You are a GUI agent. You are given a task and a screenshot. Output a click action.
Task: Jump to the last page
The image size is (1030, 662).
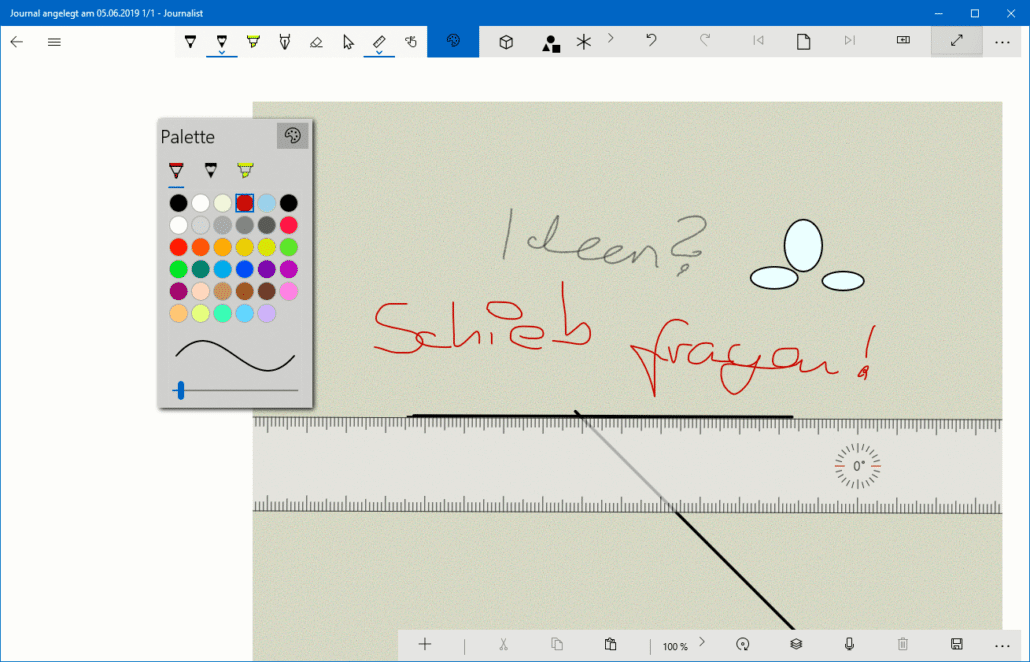(x=850, y=41)
